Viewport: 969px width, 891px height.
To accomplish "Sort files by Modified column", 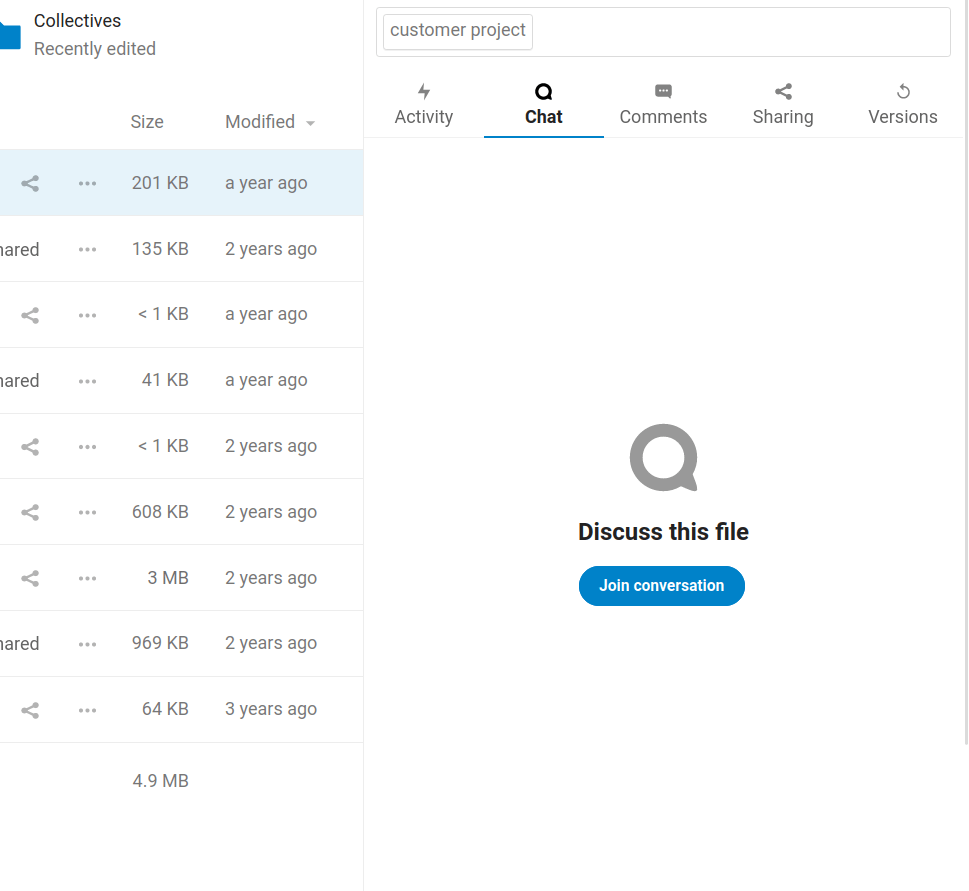I will [260, 122].
